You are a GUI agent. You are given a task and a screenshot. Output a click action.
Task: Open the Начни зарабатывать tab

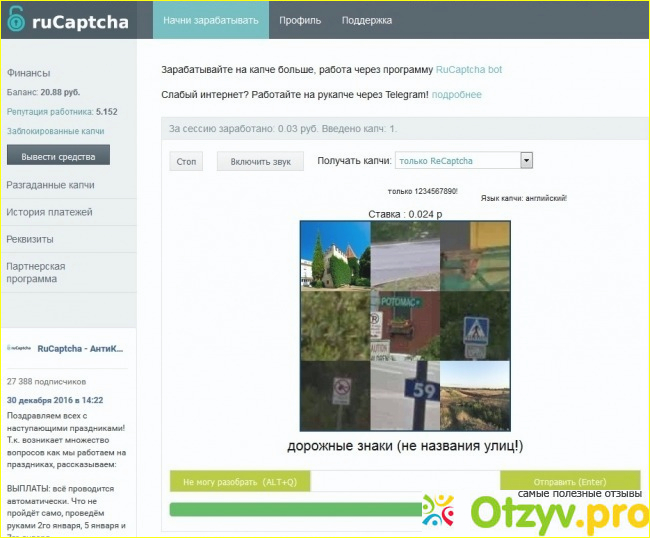point(211,20)
